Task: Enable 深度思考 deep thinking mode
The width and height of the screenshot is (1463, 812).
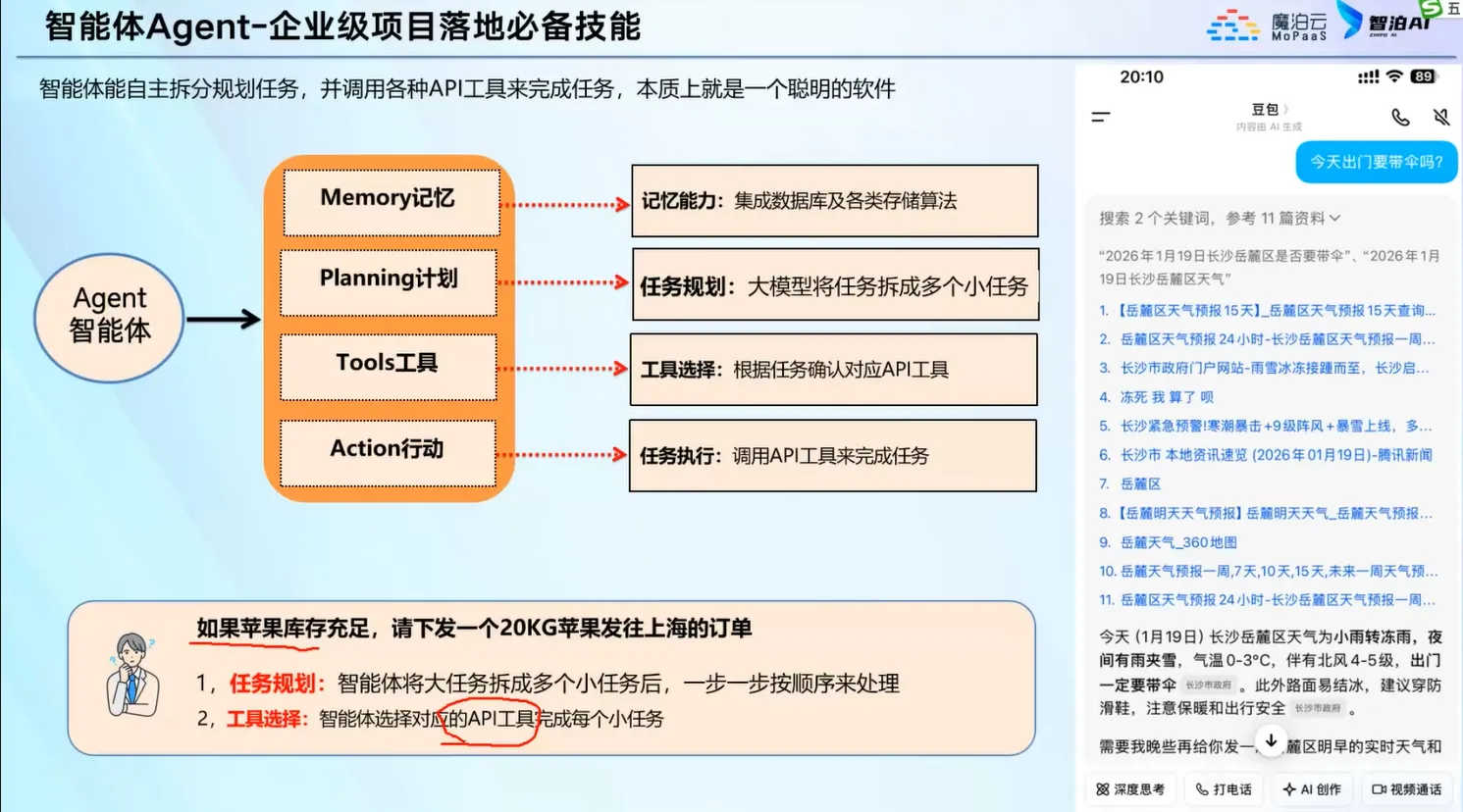Action: (1130, 789)
